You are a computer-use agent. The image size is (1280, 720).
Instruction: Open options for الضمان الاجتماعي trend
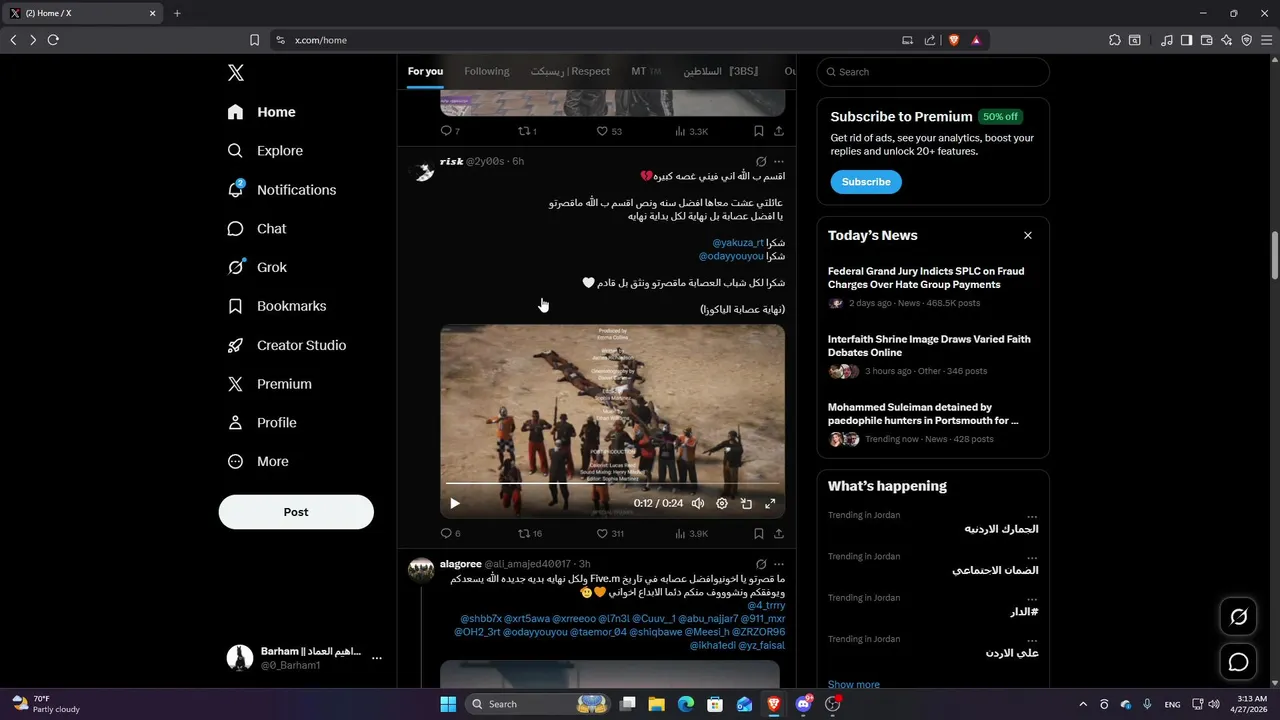(x=1032, y=558)
